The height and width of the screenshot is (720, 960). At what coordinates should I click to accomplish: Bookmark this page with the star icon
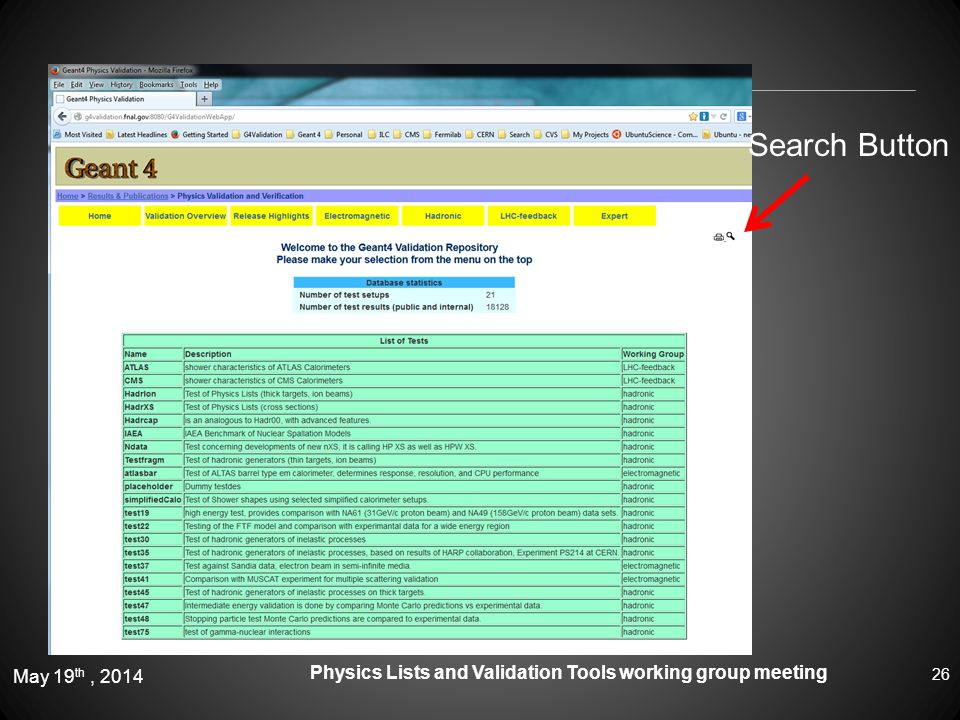(693, 116)
